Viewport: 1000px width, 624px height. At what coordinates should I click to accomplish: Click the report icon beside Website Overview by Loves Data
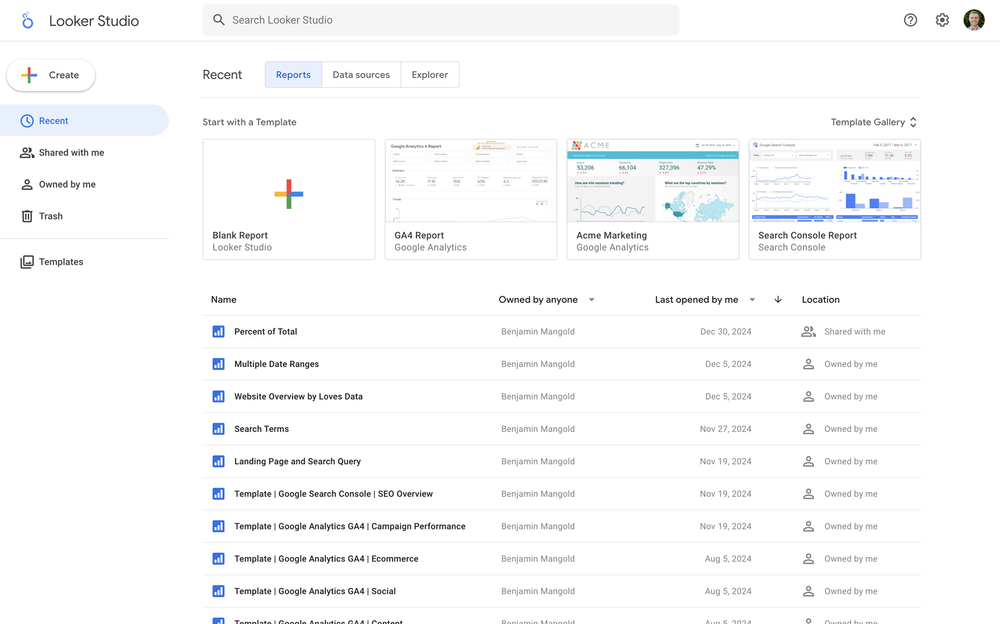pyautogui.click(x=218, y=397)
